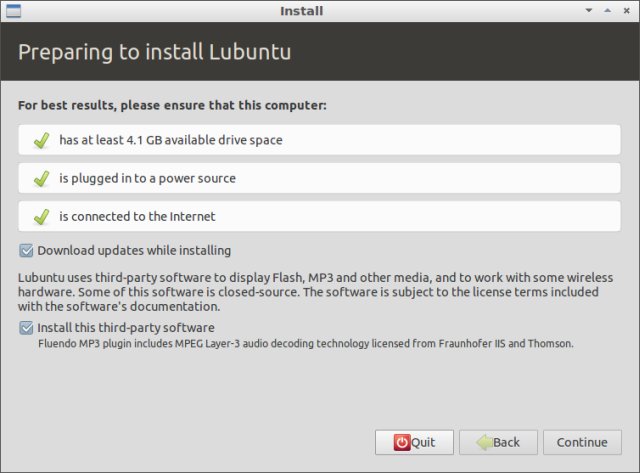The height and width of the screenshot is (473, 640).
Task: Continue to the next install step
Action: click(582, 442)
